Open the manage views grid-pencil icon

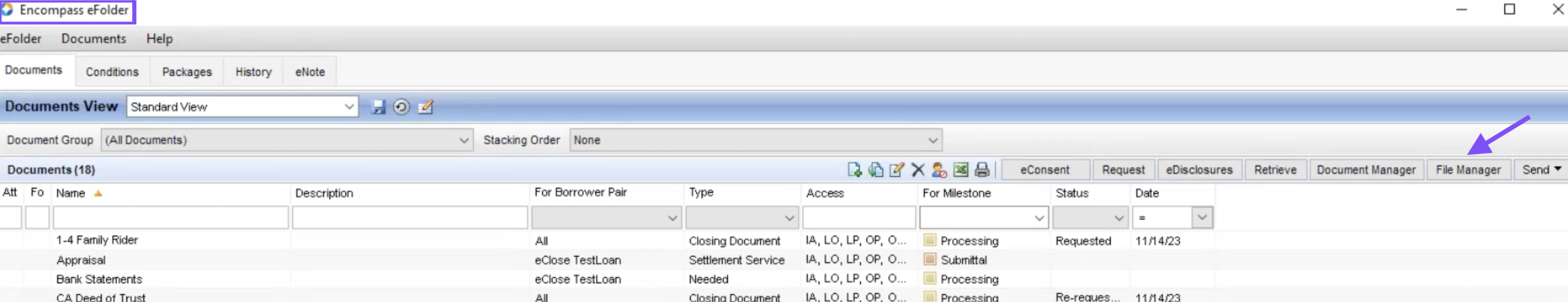click(425, 107)
